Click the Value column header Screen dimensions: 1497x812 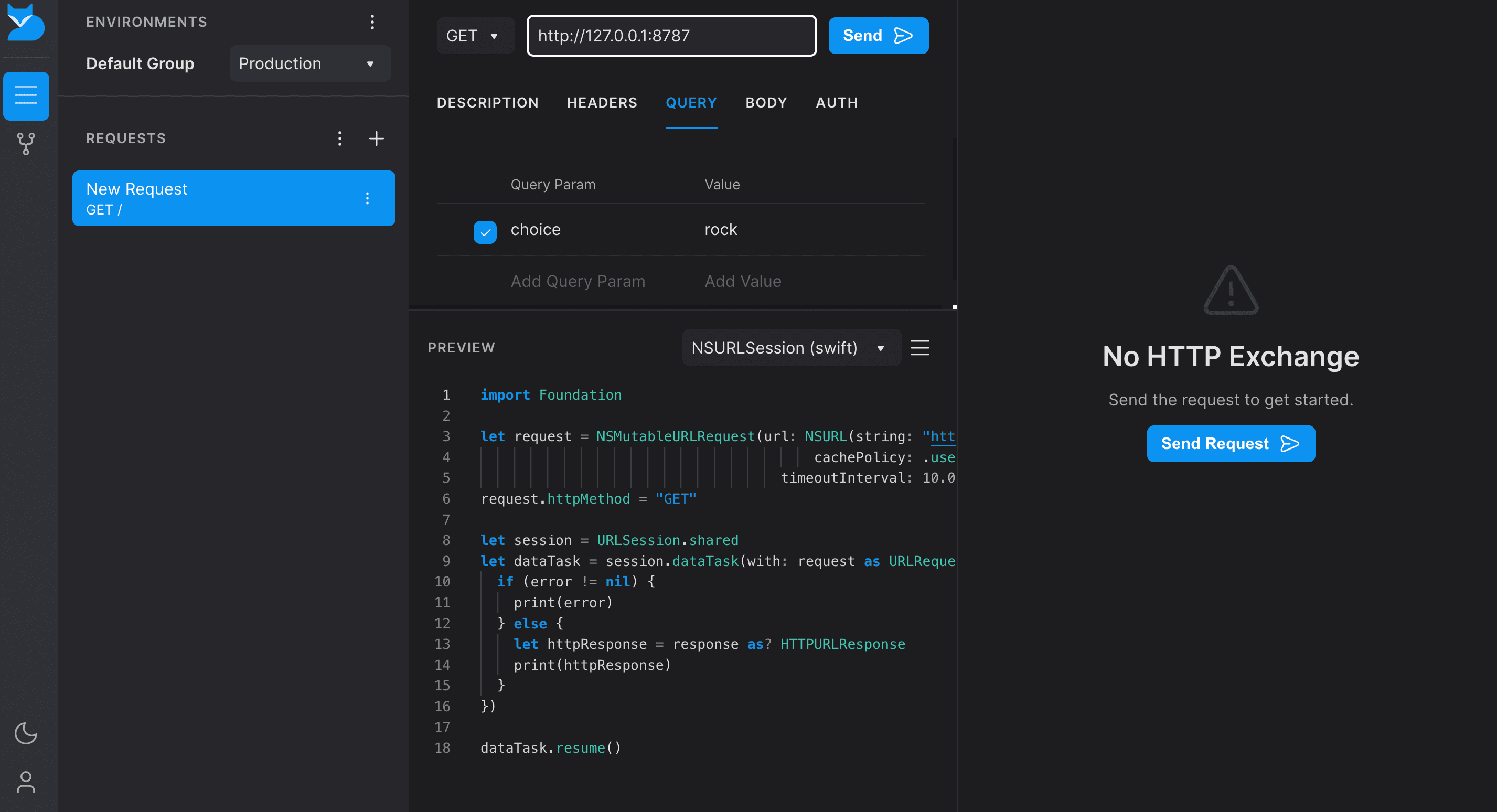pos(722,184)
